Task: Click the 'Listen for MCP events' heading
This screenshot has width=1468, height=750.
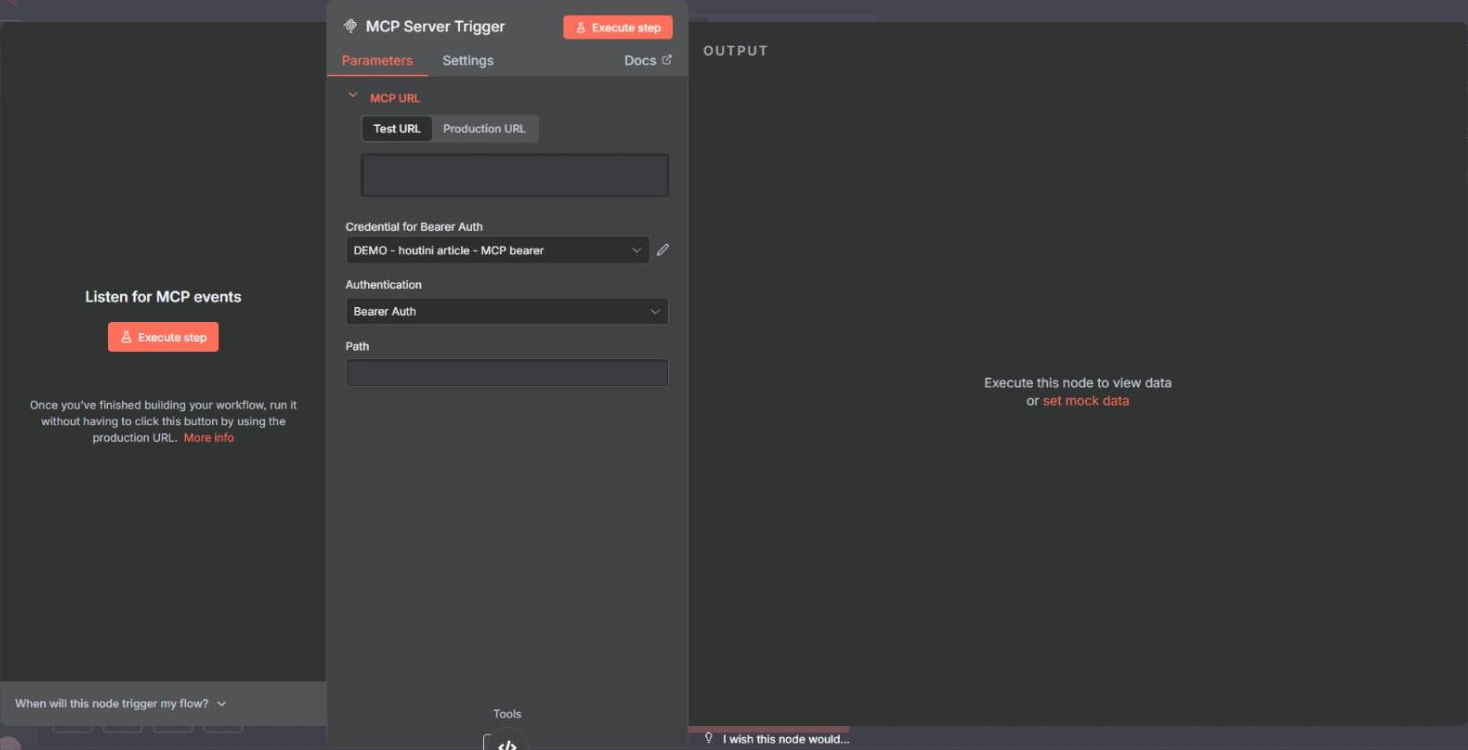Action: pyautogui.click(x=163, y=297)
